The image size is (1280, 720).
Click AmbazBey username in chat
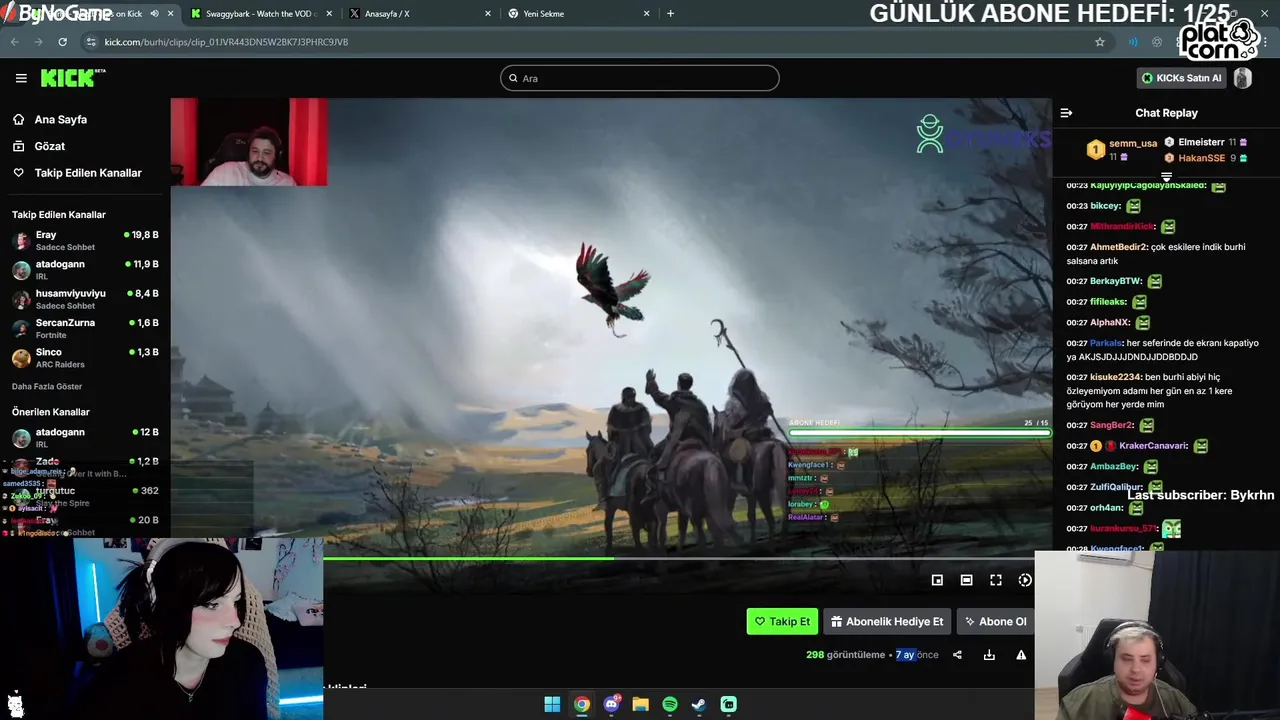coord(1114,466)
